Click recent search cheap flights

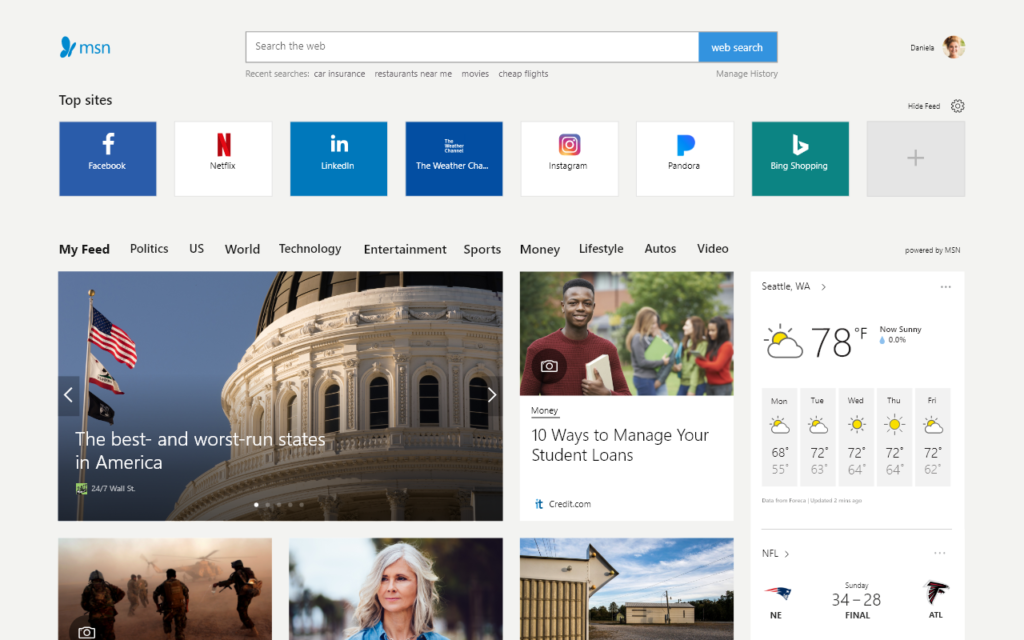[523, 74]
